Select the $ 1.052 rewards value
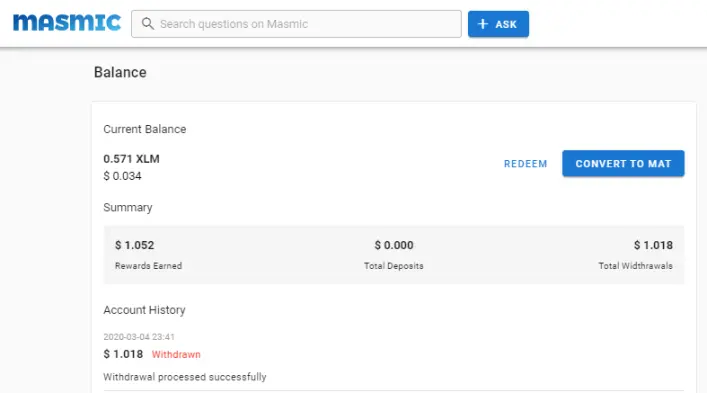Screen dimensions: 707x393 click(134, 245)
